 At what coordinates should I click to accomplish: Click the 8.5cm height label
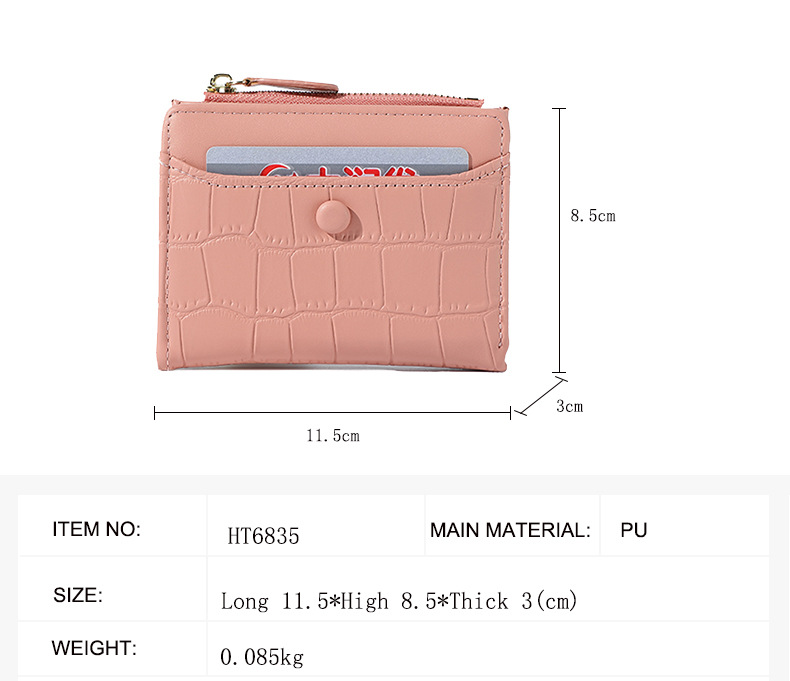click(x=593, y=216)
